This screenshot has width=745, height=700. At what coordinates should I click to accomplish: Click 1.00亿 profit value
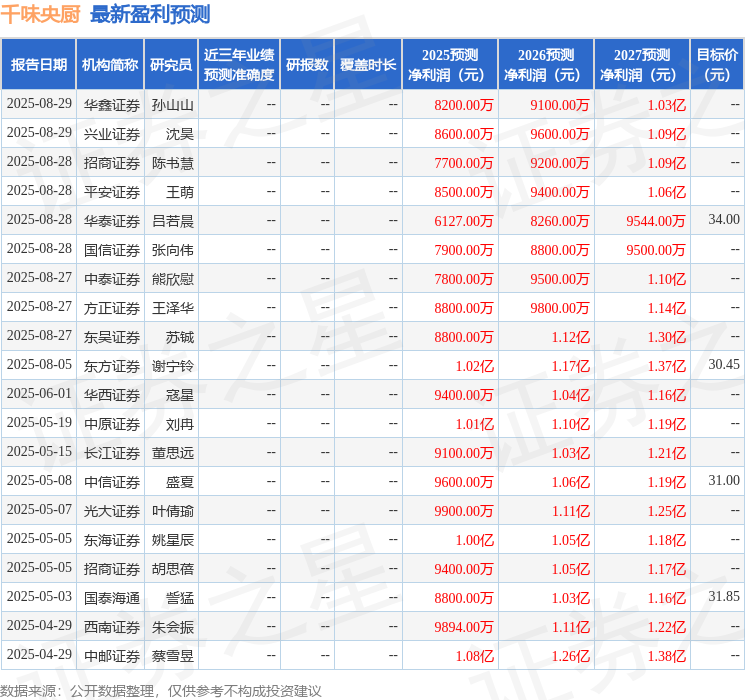pos(475,540)
